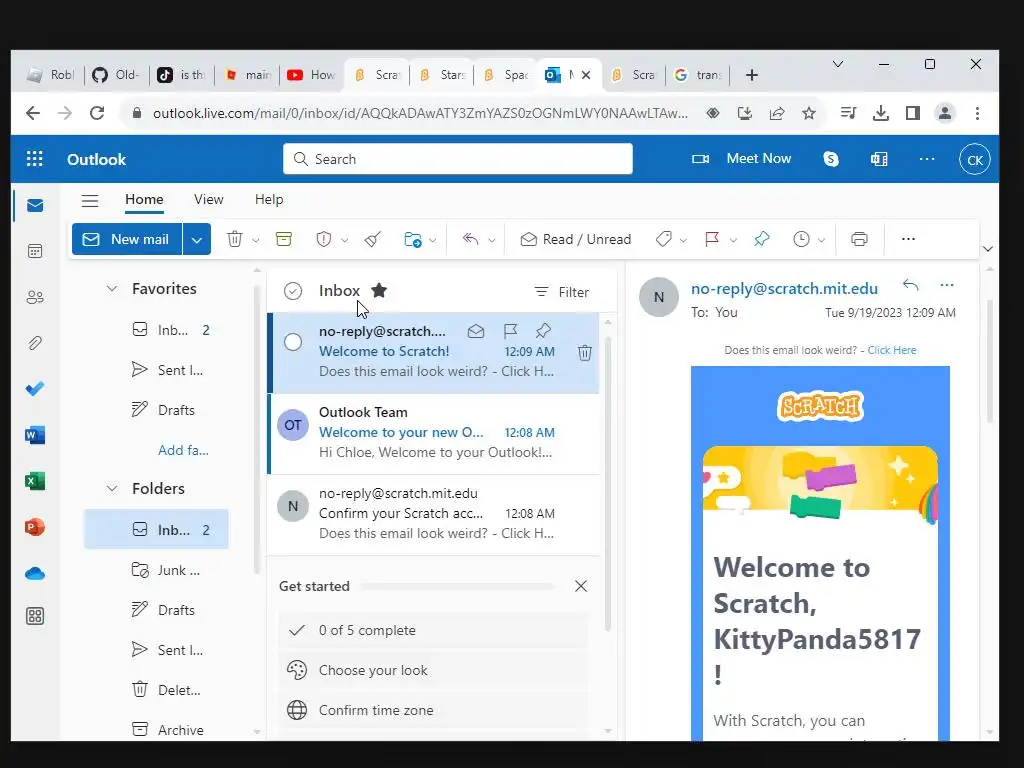
Task: Click the Snooze clock icon
Action: [x=801, y=239]
